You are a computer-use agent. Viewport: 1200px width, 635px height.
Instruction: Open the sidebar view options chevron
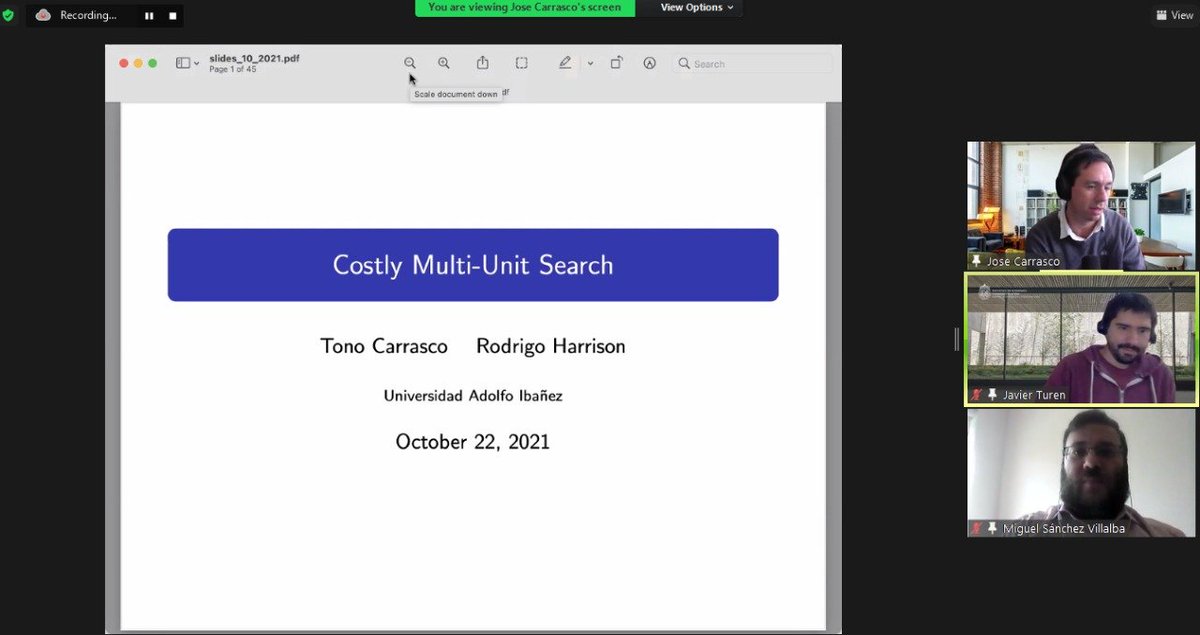click(x=196, y=64)
